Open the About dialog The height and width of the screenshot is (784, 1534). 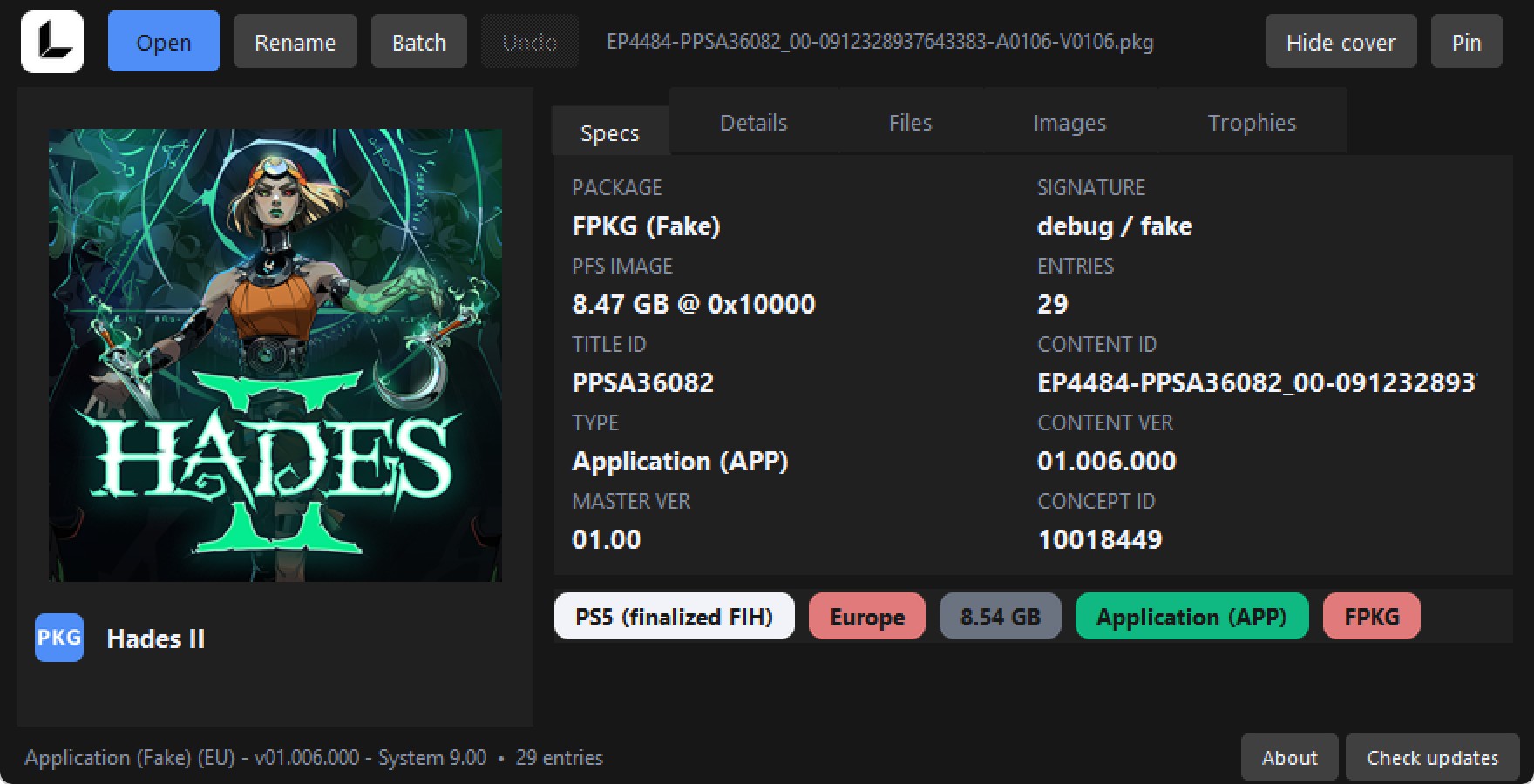pyautogui.click(x=1290, y=757)
